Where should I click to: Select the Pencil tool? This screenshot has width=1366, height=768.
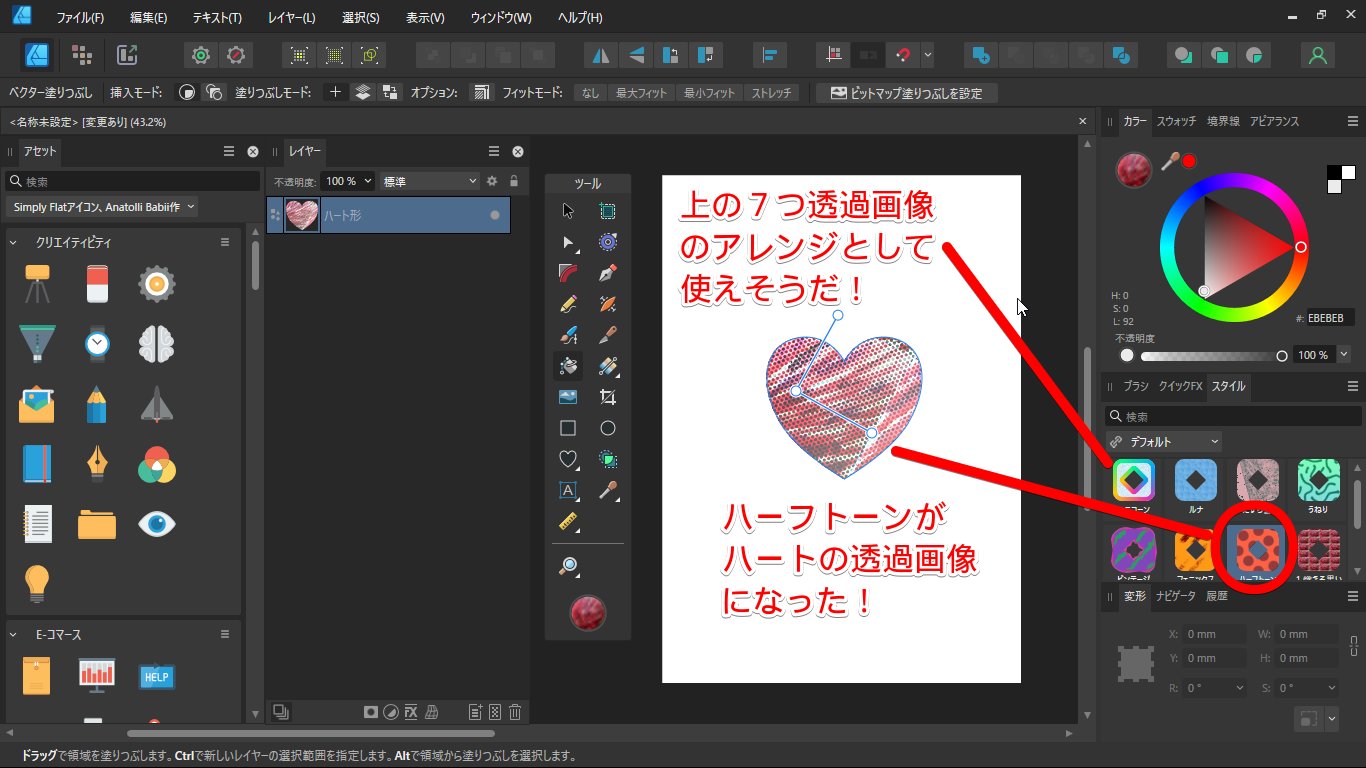(568, 303)
